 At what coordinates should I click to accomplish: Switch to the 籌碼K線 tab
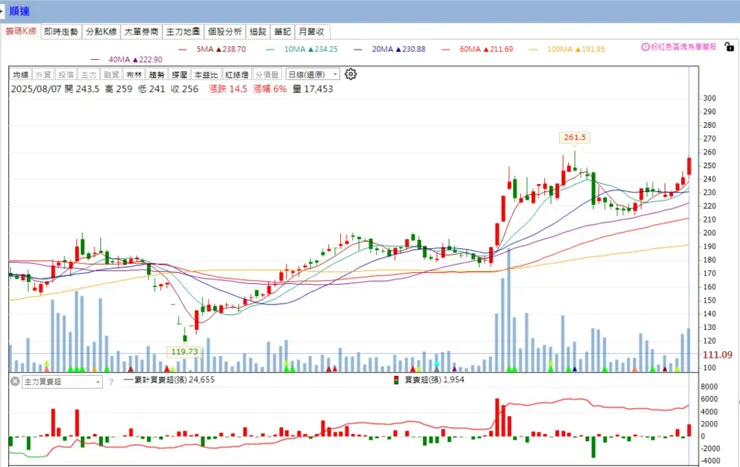pyautogui.click(x=21, y=31)
